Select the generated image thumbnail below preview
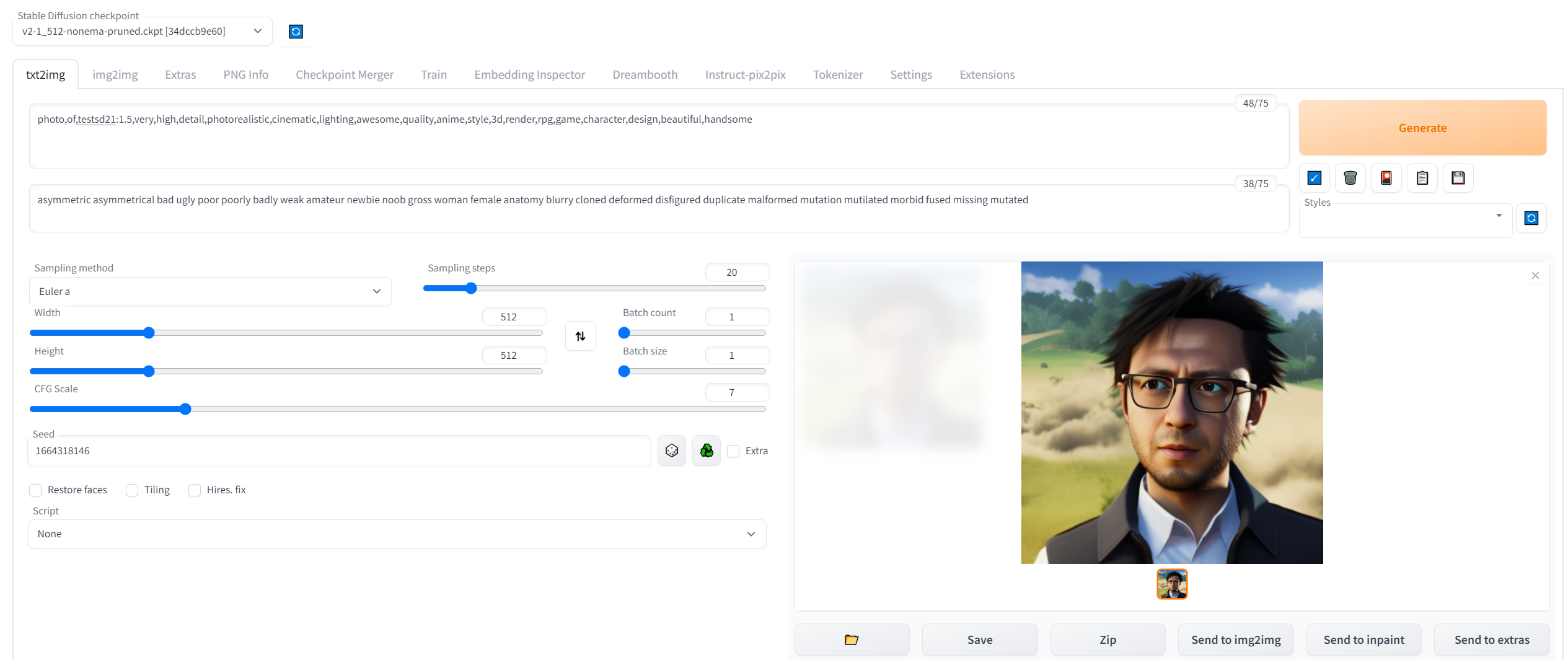 (1172, 584)
